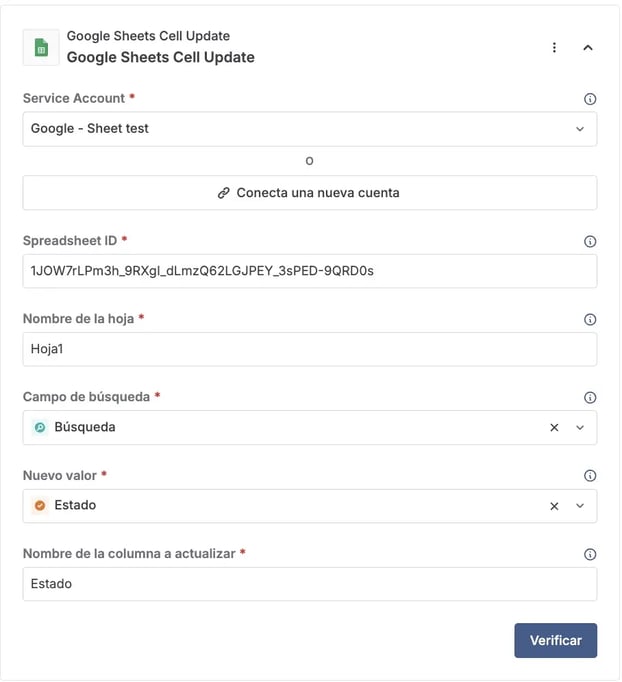Click info icon for Nuevo valor
The image size is (622, 682).
(x=590, y=476)
